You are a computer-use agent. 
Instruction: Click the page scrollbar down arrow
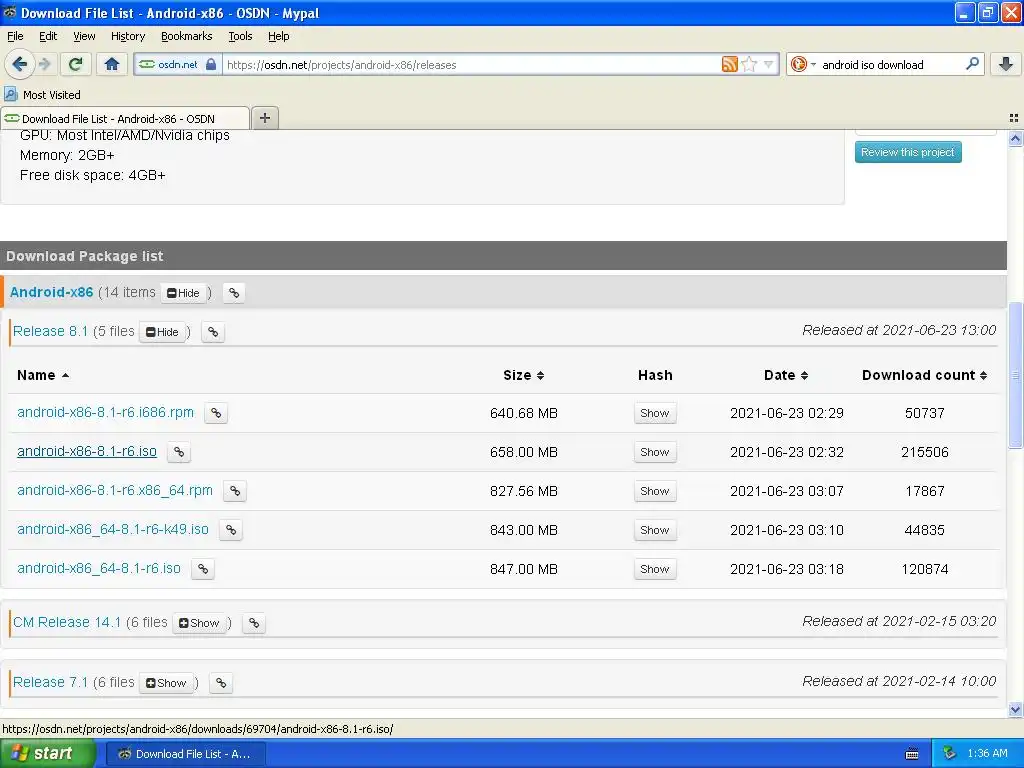click(x=1015, y=709)
